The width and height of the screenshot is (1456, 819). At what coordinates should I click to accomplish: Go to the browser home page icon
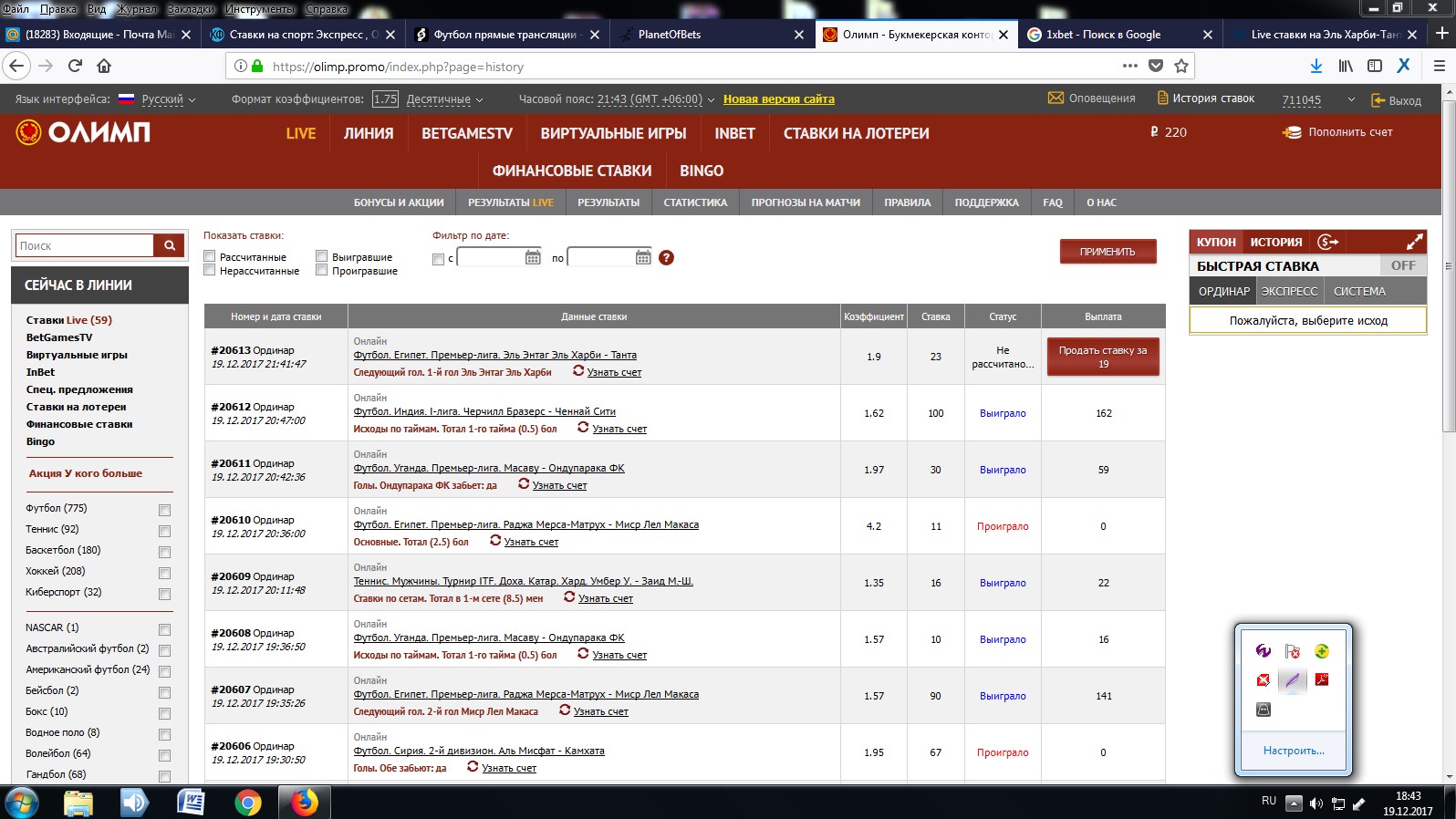[x=104, y=66]
